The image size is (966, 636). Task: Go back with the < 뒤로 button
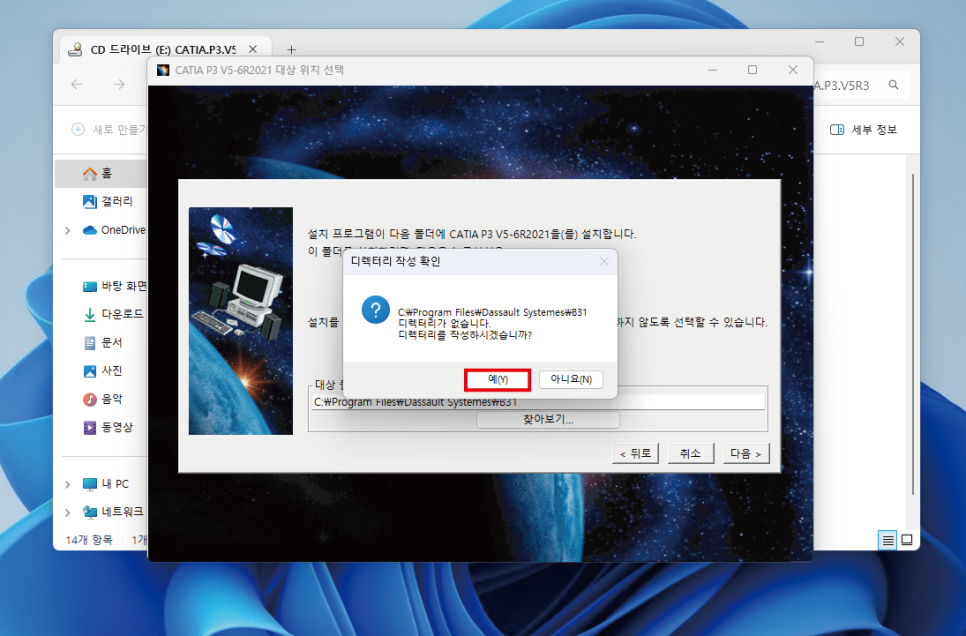[635, 454]
